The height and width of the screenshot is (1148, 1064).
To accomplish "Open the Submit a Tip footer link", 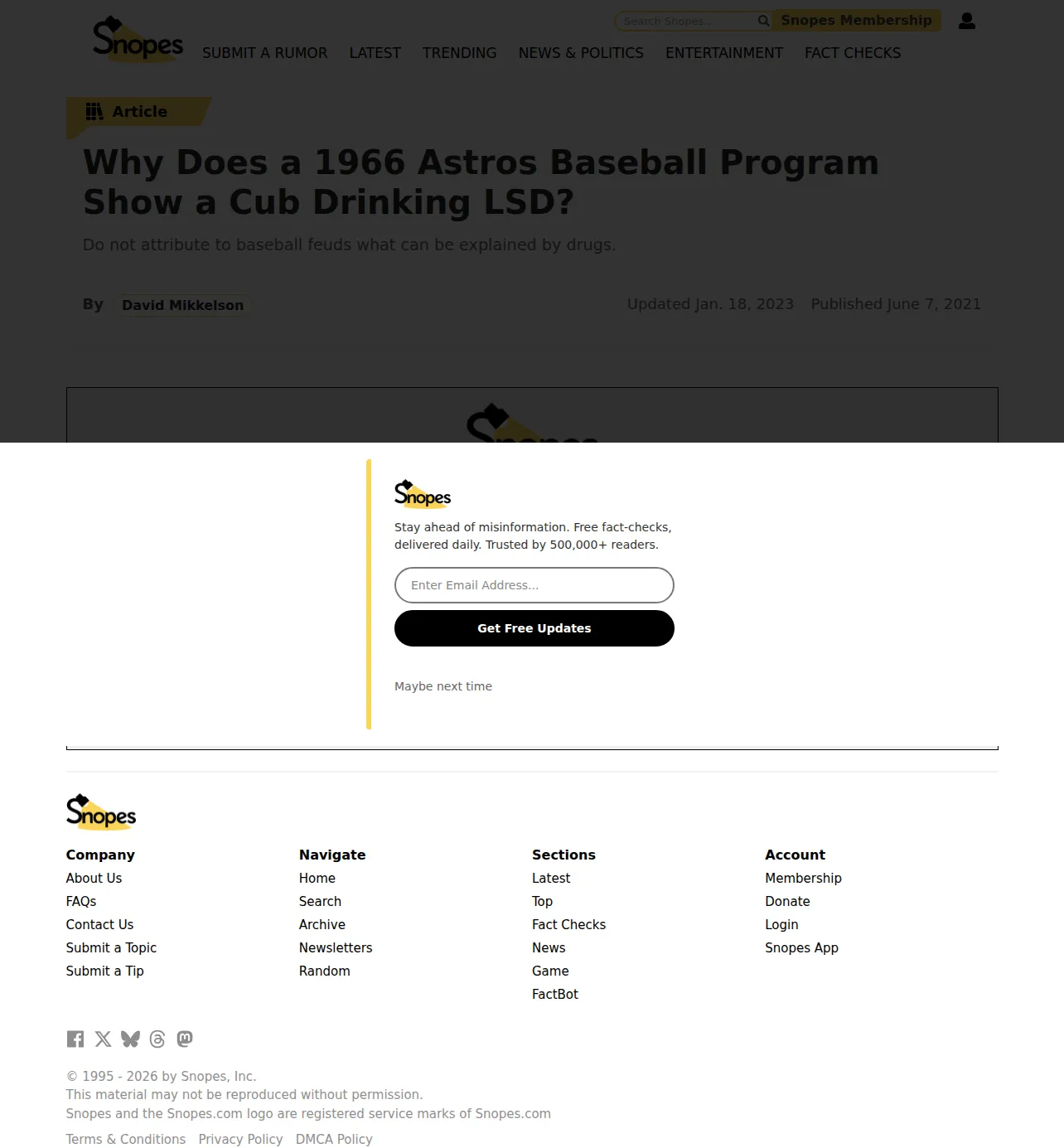I will click(x=105, y=971).
